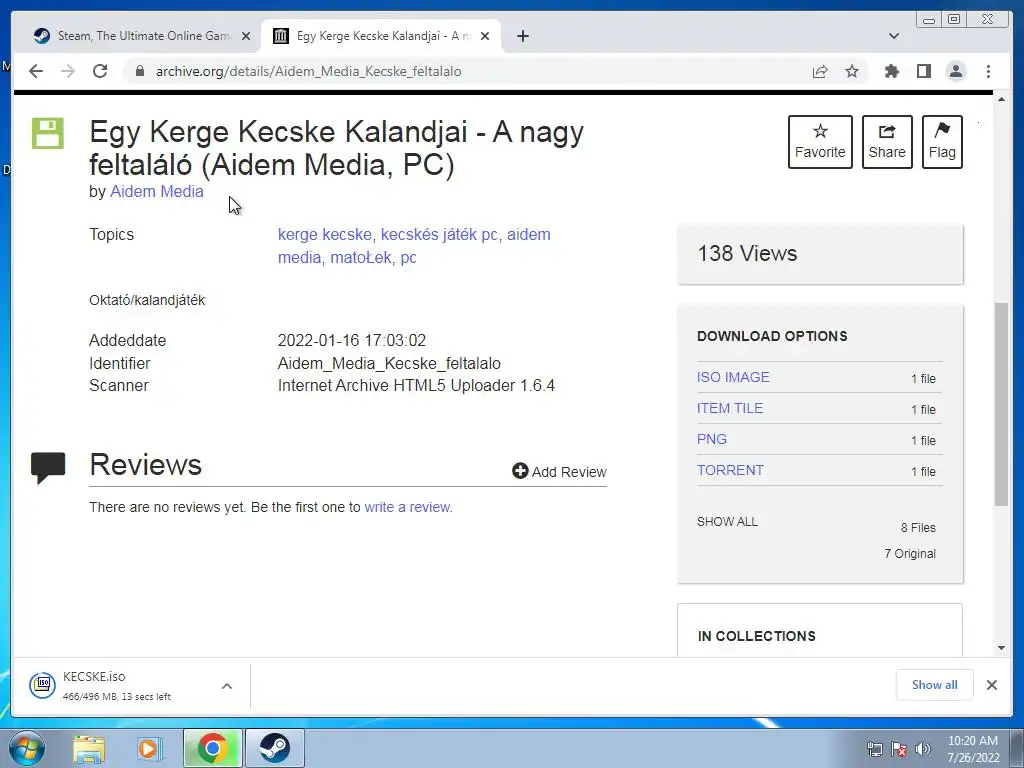Click Show all downloads
Viewport: 1024px width, 768px height.
(935, 684)
